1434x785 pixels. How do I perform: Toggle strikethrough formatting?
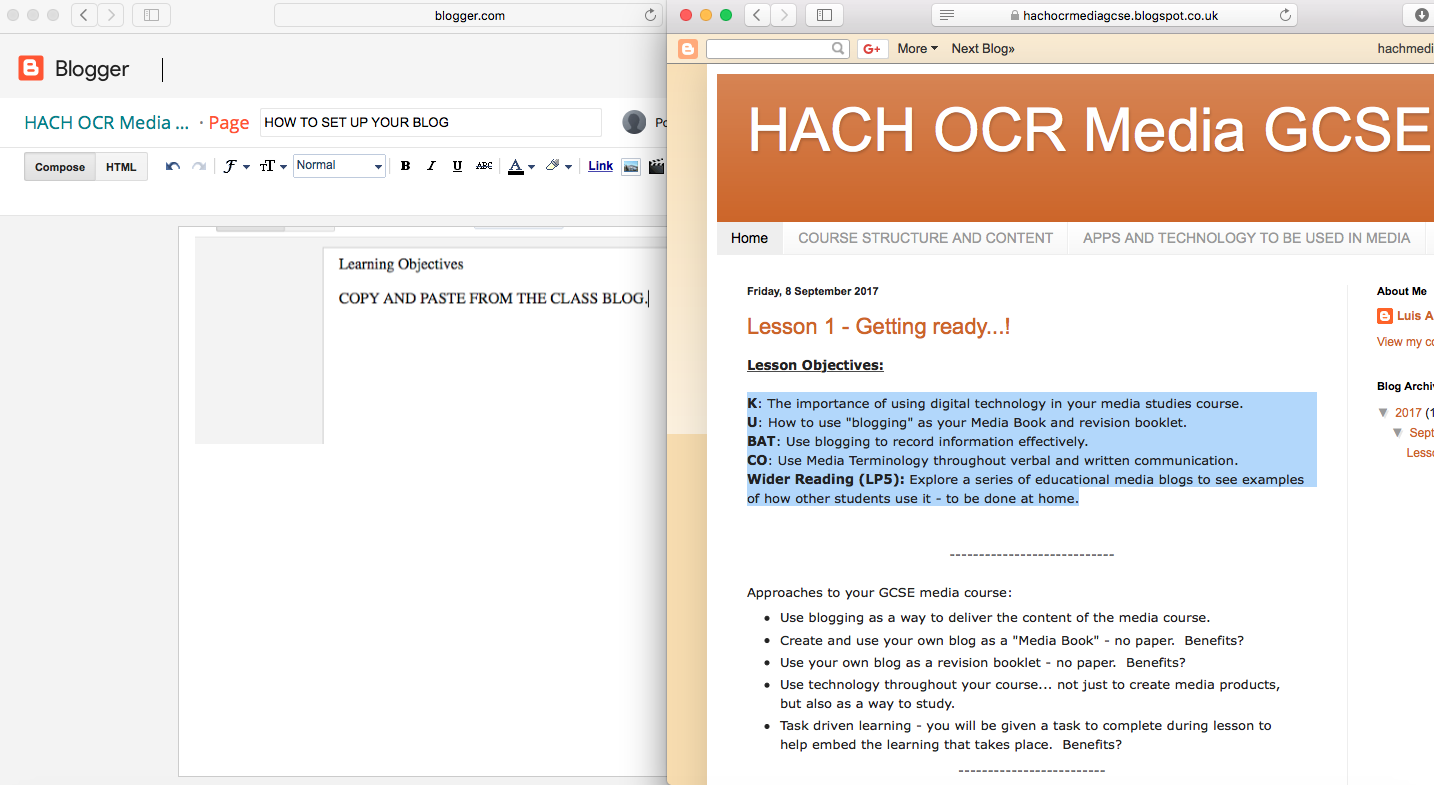(484, 166)
